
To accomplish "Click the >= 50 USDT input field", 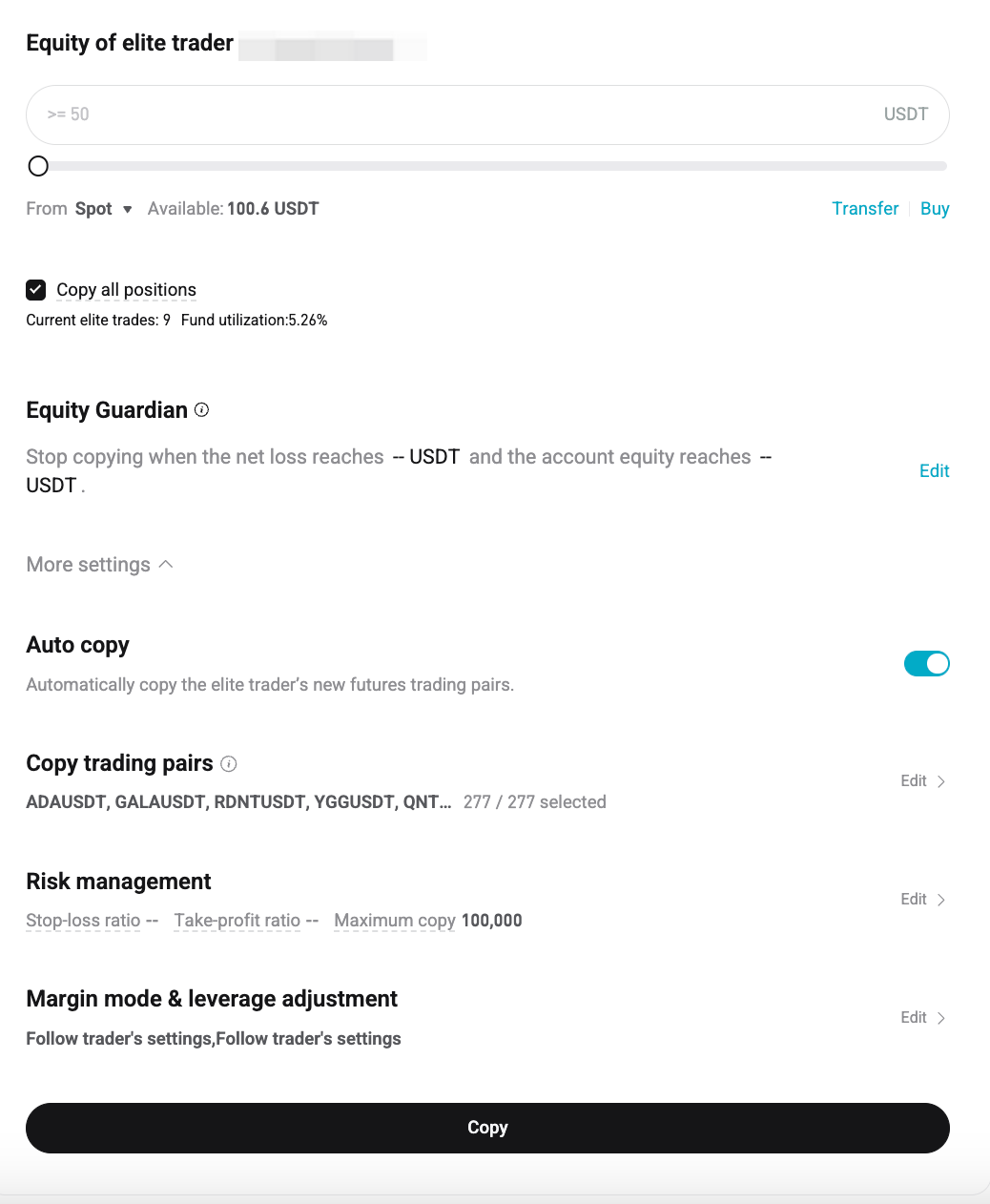I will click(487, 114).
